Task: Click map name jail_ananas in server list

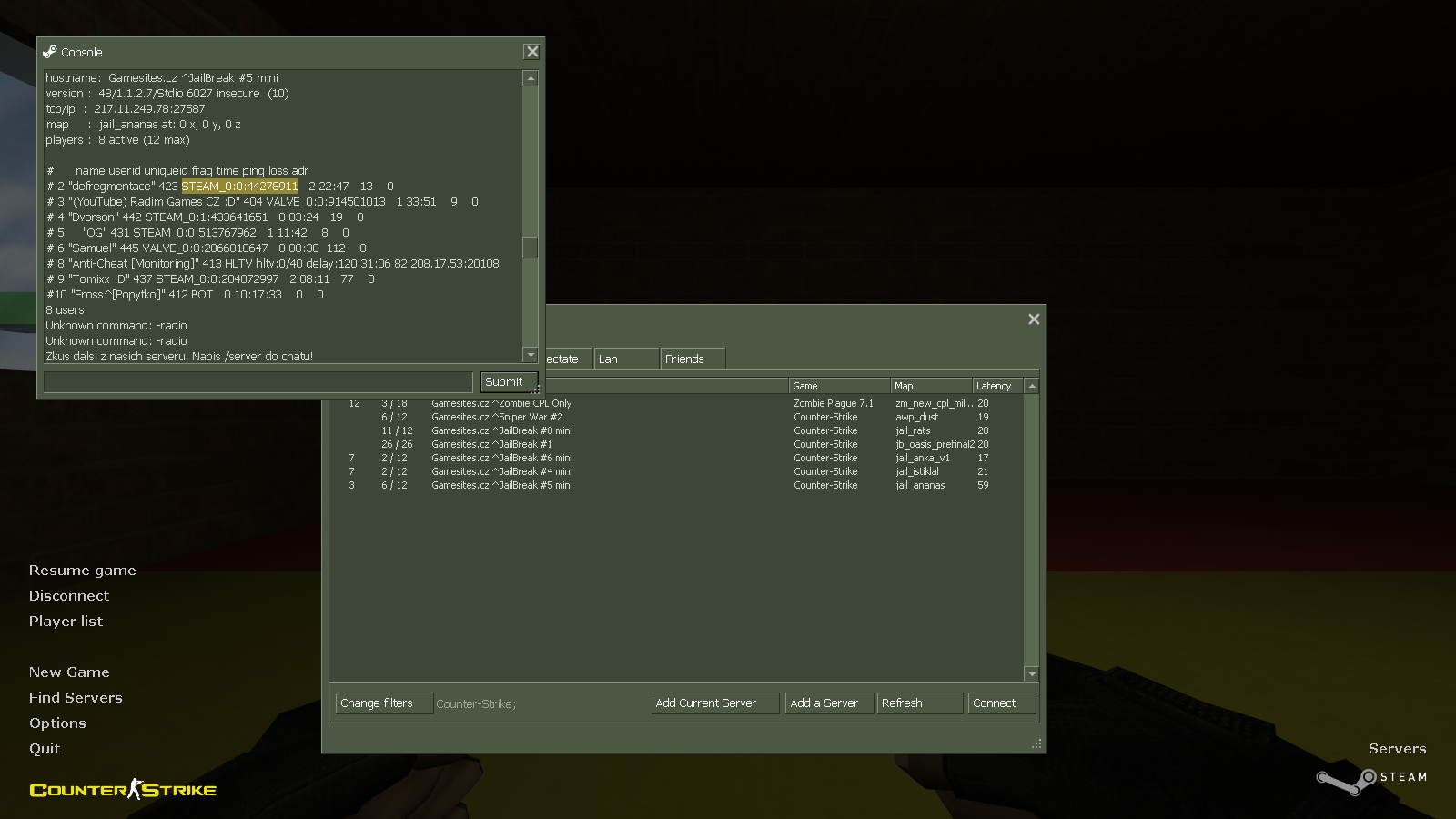Action: (x=920, y=485)
